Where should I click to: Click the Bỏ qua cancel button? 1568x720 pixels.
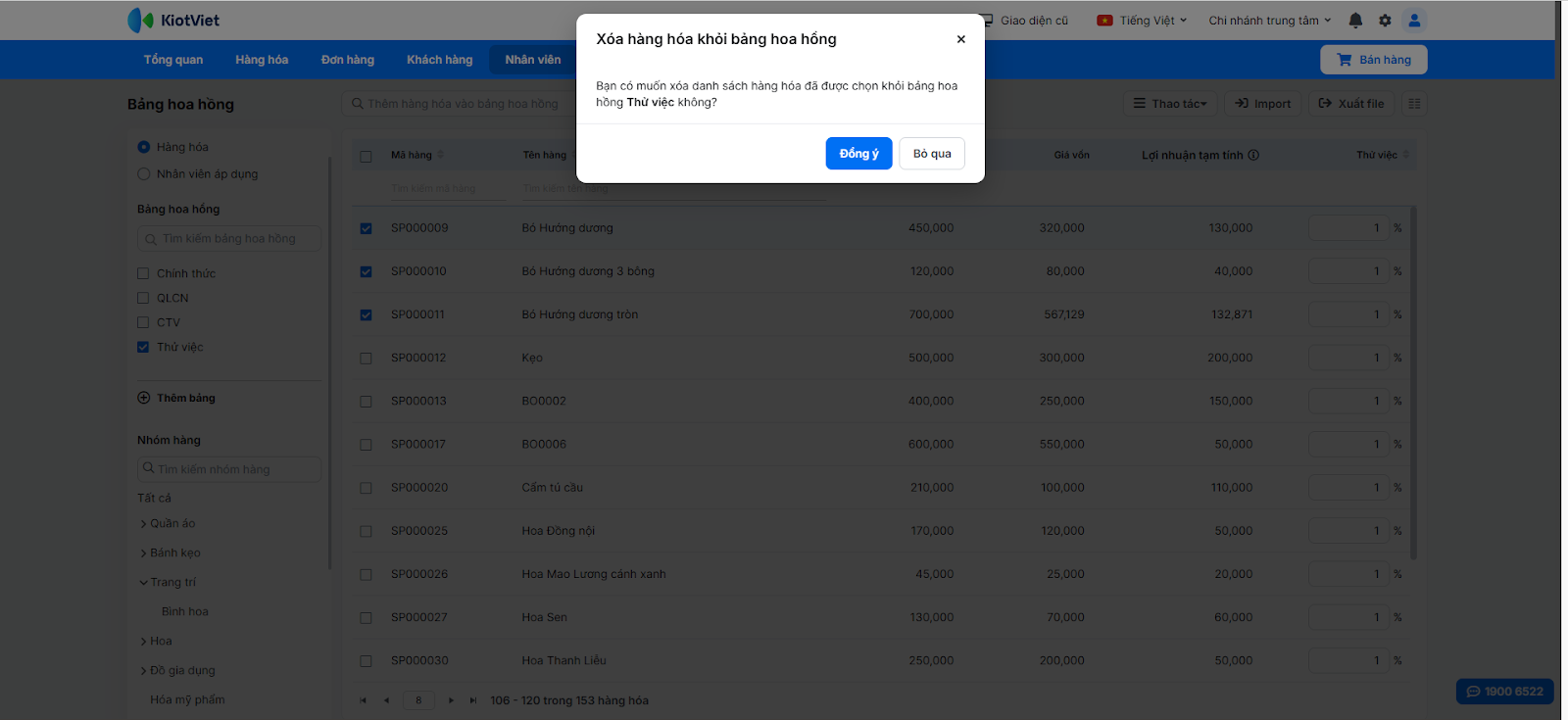coord(931,154)
